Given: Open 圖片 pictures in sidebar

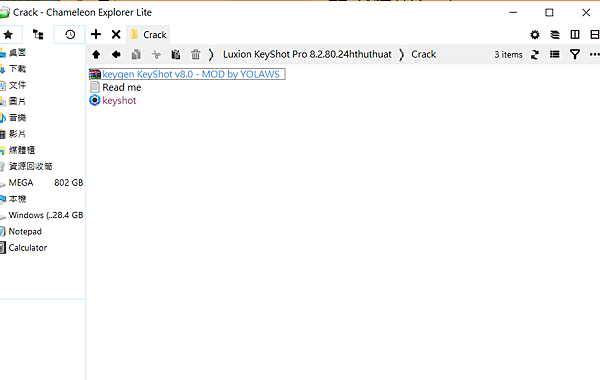Looking at the screenshot, I should (x=17, y=101).
